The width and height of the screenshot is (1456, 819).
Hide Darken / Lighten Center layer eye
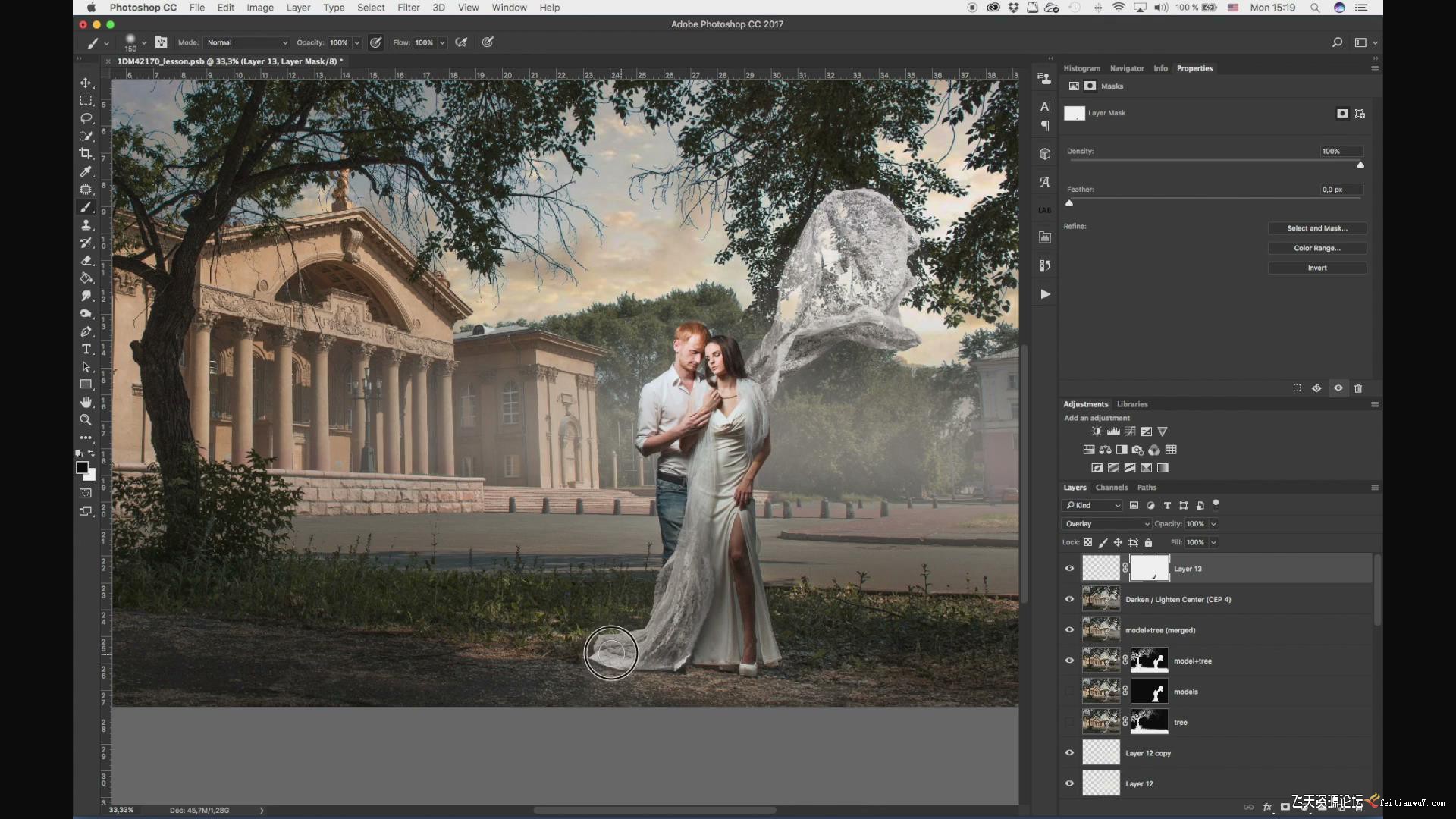pos(1069,599)
